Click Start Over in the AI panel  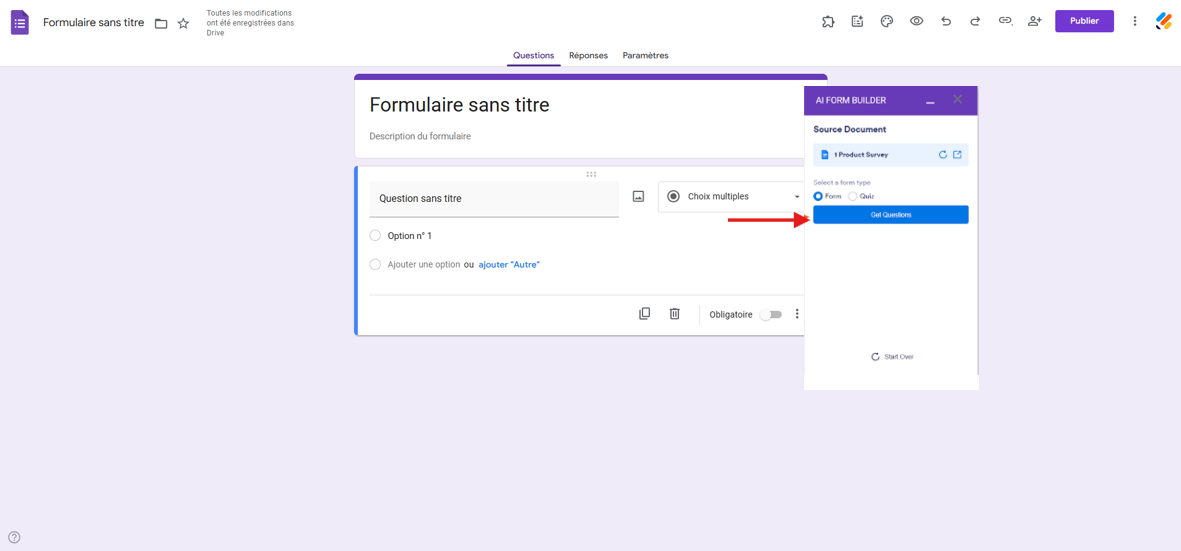tap(893, 357)
